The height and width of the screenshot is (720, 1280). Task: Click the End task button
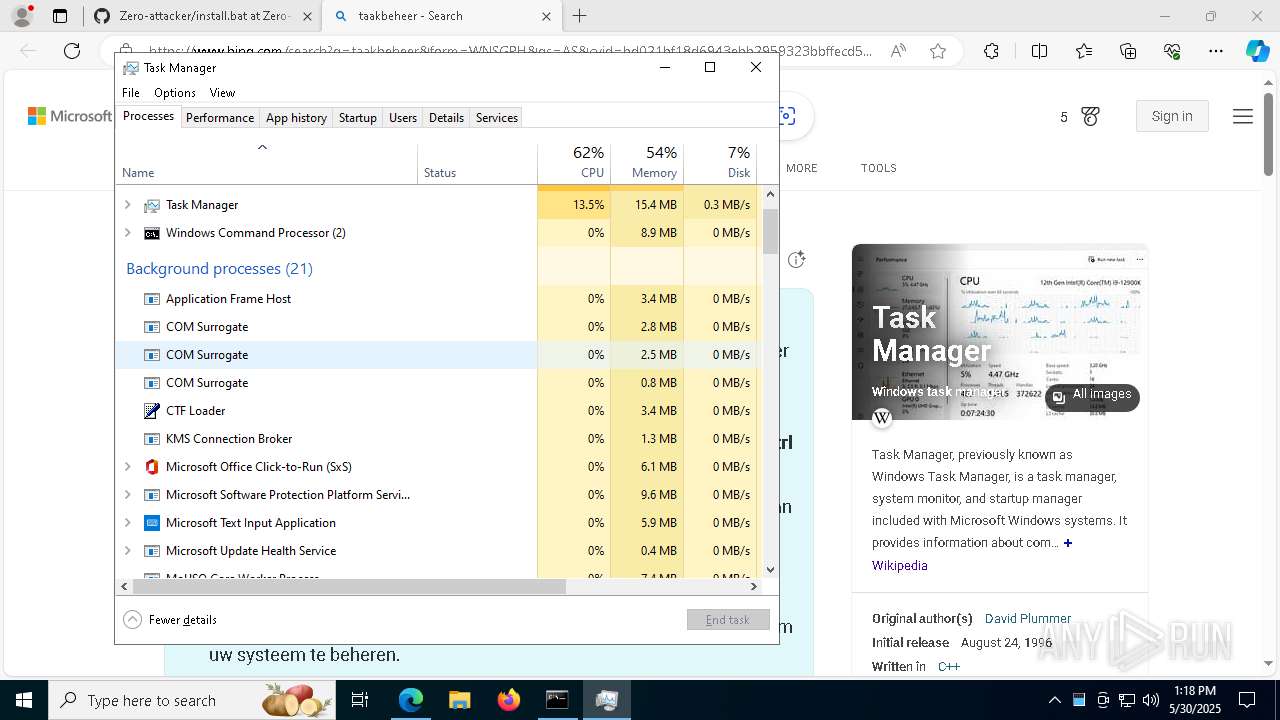pos(728,620)
